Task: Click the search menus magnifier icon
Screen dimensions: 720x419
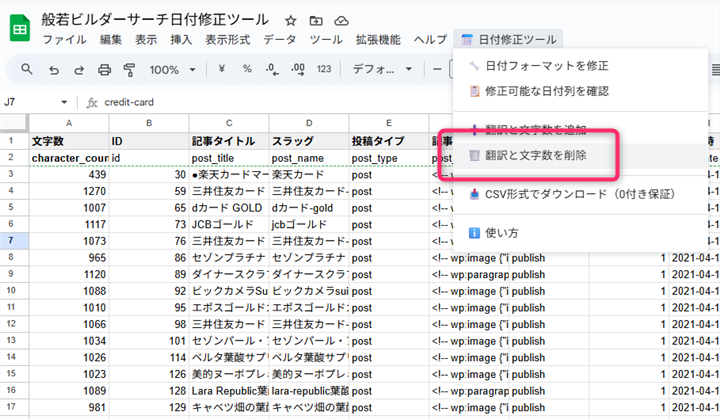Action: coord(27,69)
